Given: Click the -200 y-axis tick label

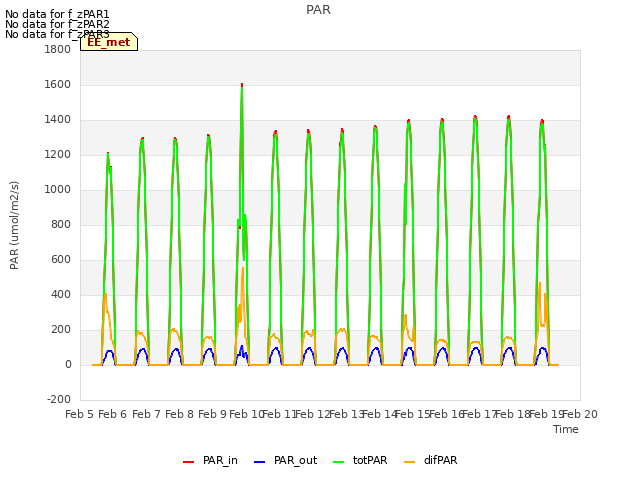Looking at the screenshot, I should tap(59, 400).
